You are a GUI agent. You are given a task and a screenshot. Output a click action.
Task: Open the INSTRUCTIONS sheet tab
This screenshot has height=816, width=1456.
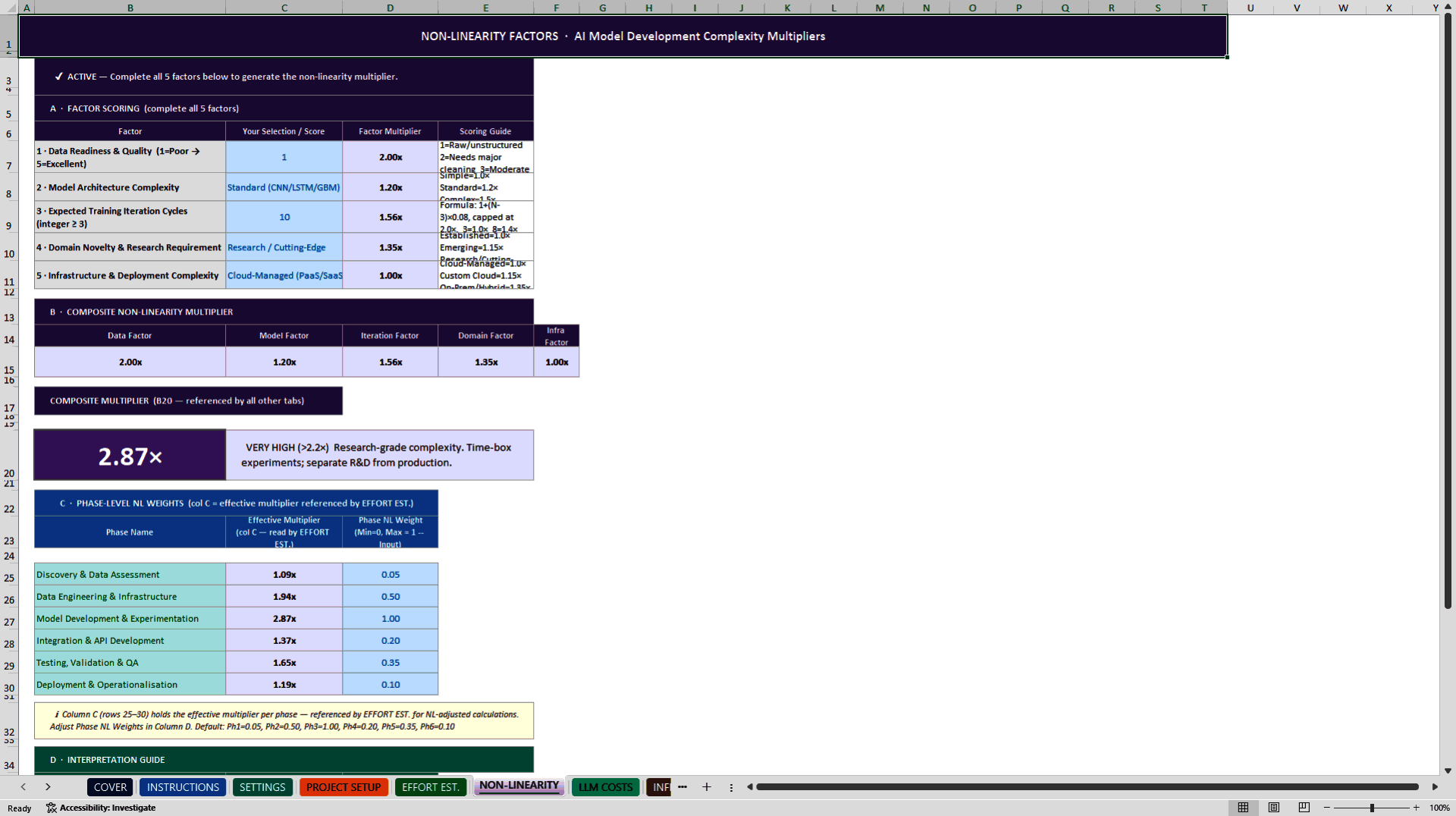tap(183, 787)
